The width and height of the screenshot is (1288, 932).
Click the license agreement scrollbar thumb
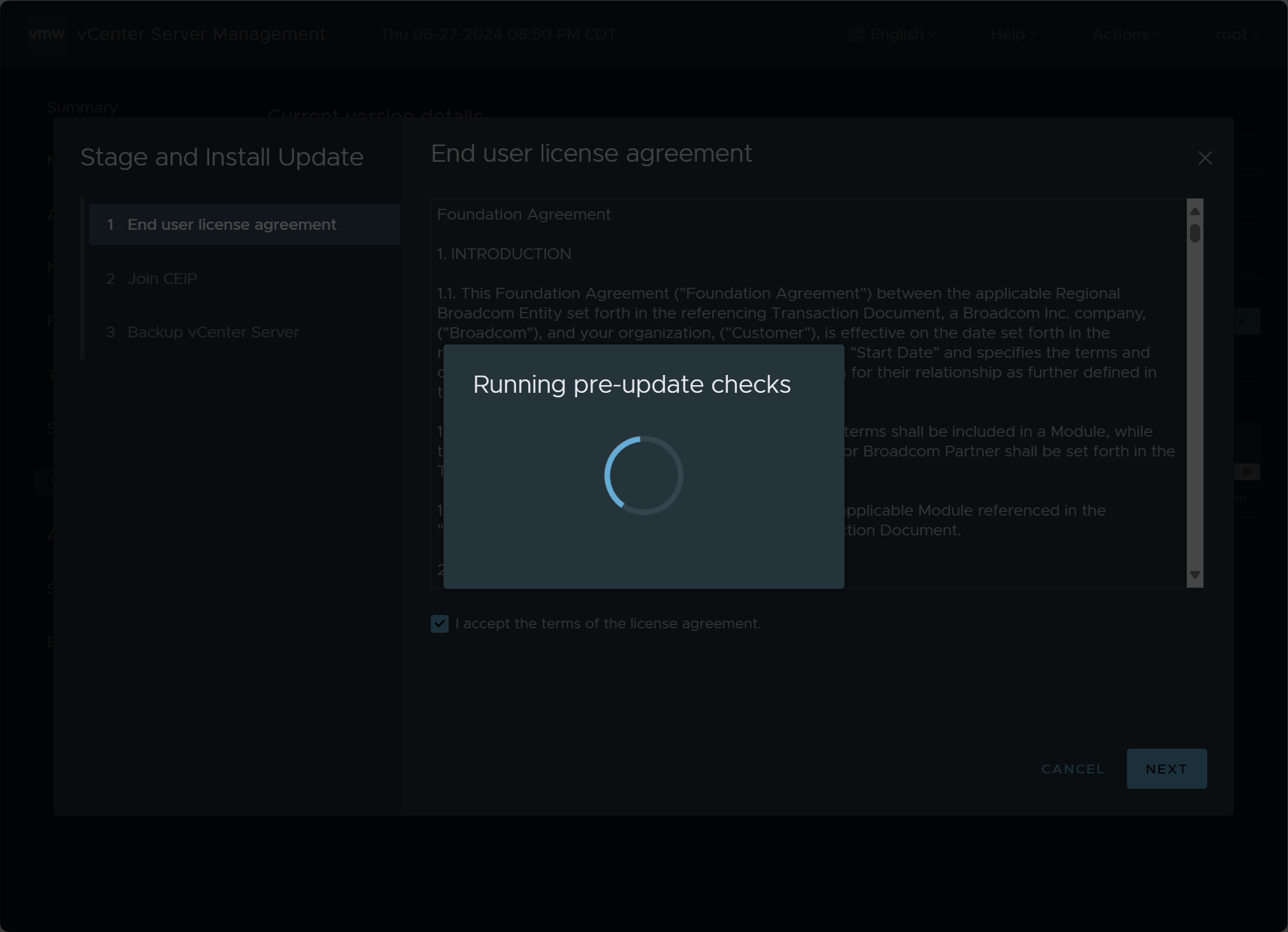[x=1194, y=234]
